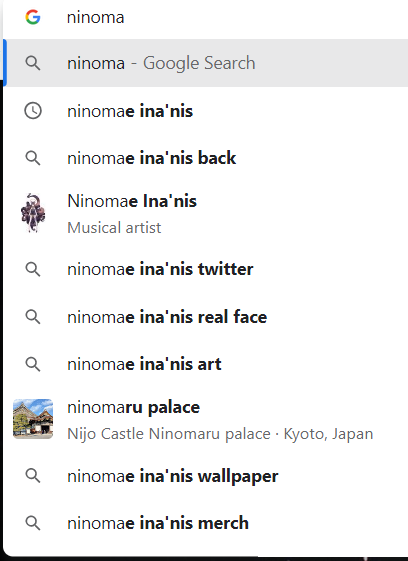The width and height of the screenshot is (408, 561).
Task: Open the 'Ninomae Ina'nis Musical artist' entity suggestion
Action: coord(205,214)
